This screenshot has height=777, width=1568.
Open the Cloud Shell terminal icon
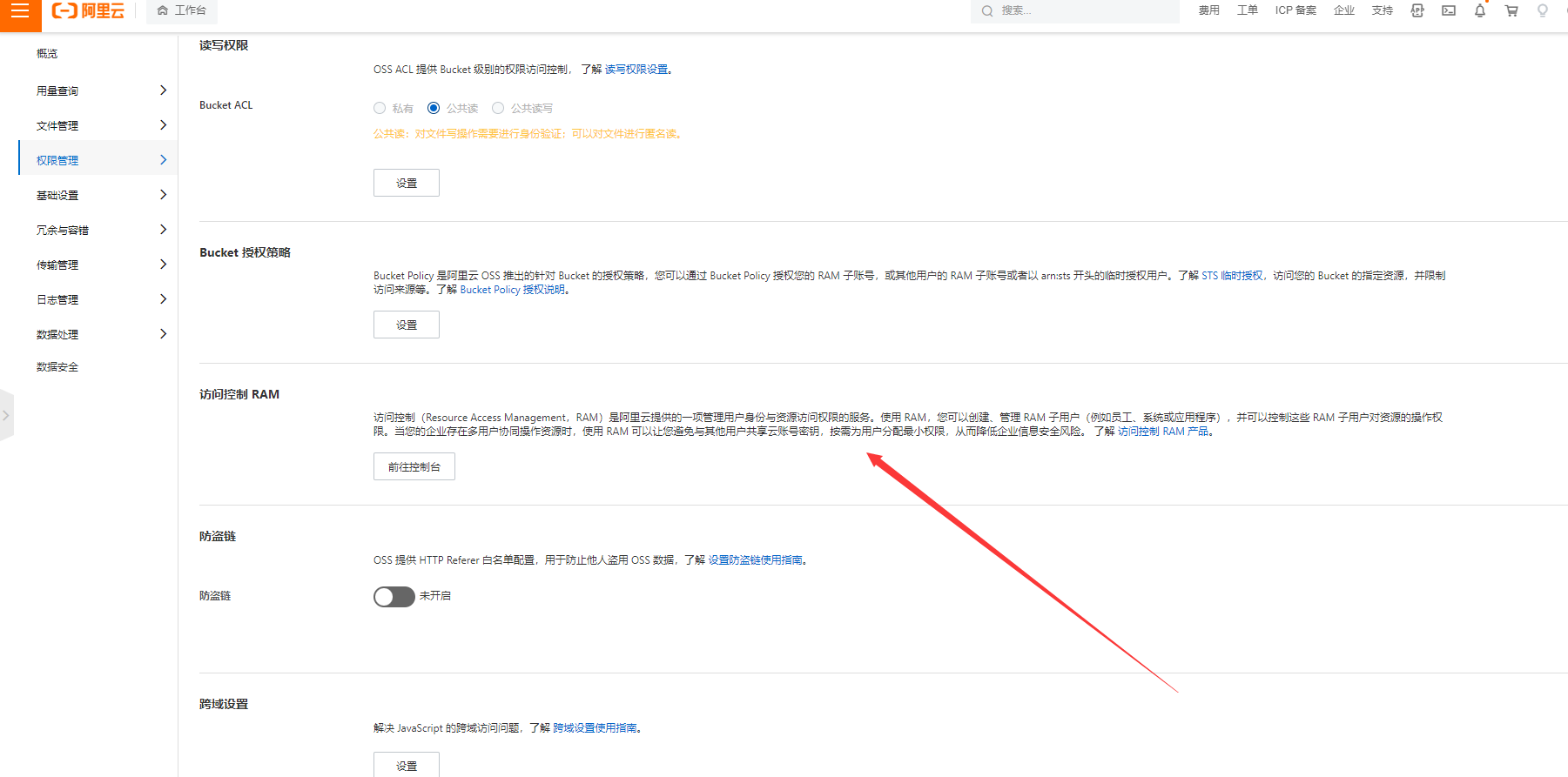[1449, 10]
